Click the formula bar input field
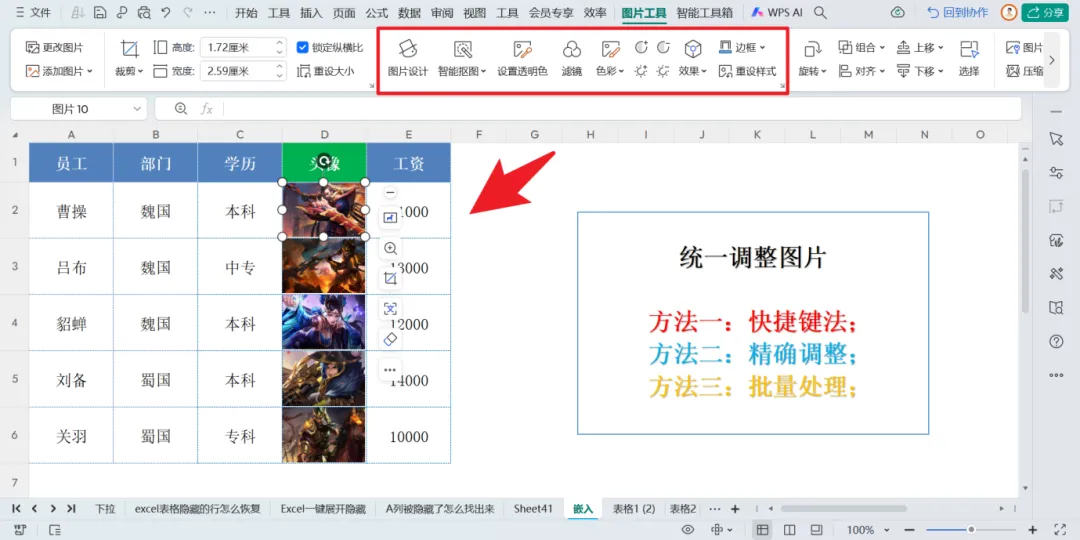This screenshot has height=540, width=1080. (x=620, y=109)
